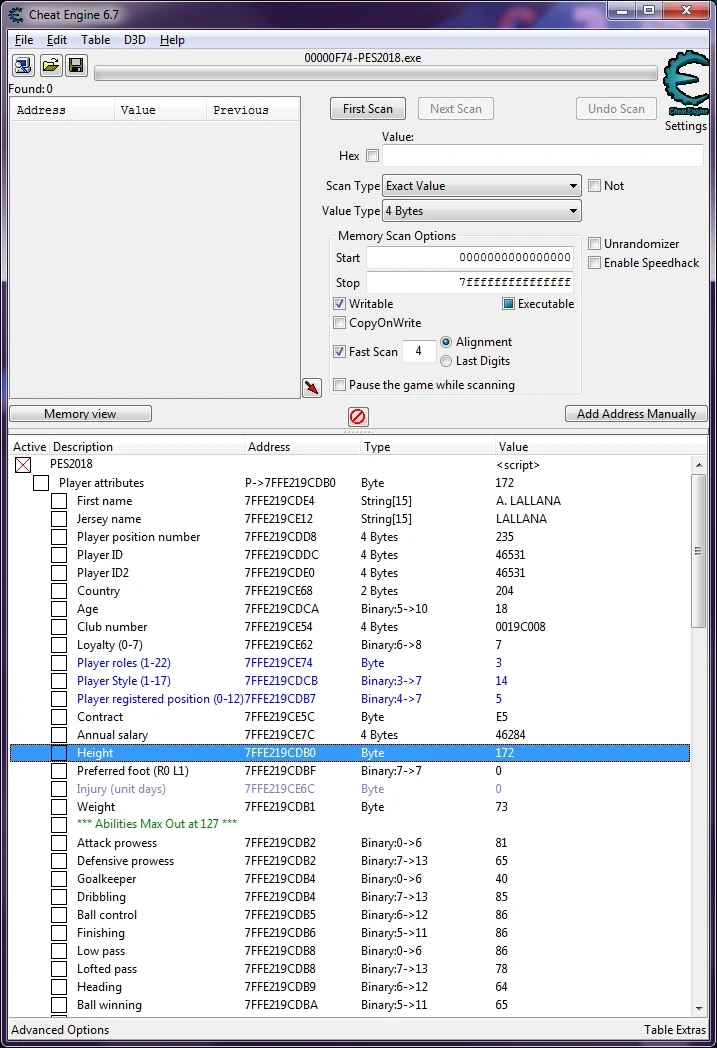Select the Last Digits radio button
This screenshot has height=1048, width=717.
446,361
